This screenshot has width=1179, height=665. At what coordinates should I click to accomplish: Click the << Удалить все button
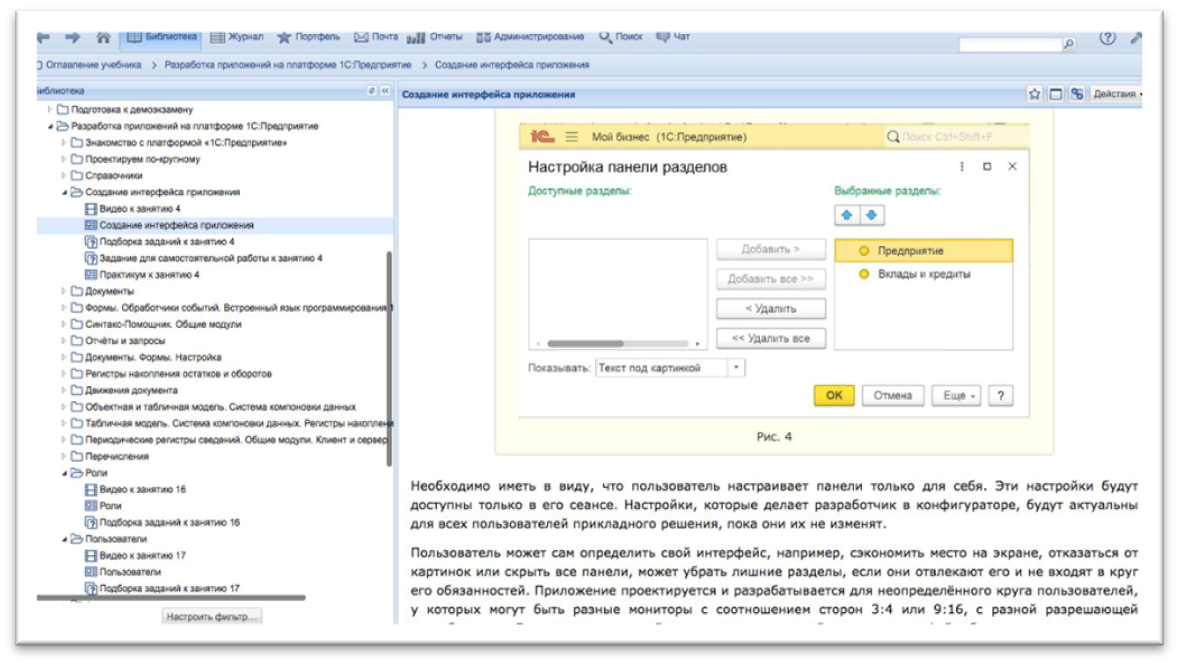click(771, 339)
